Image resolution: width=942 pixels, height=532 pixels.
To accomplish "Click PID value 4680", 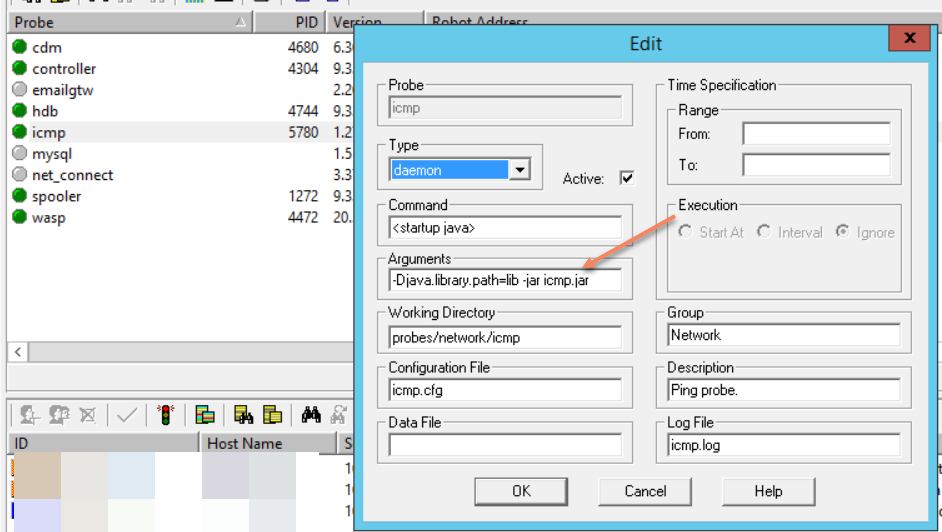I will point(303,47).
